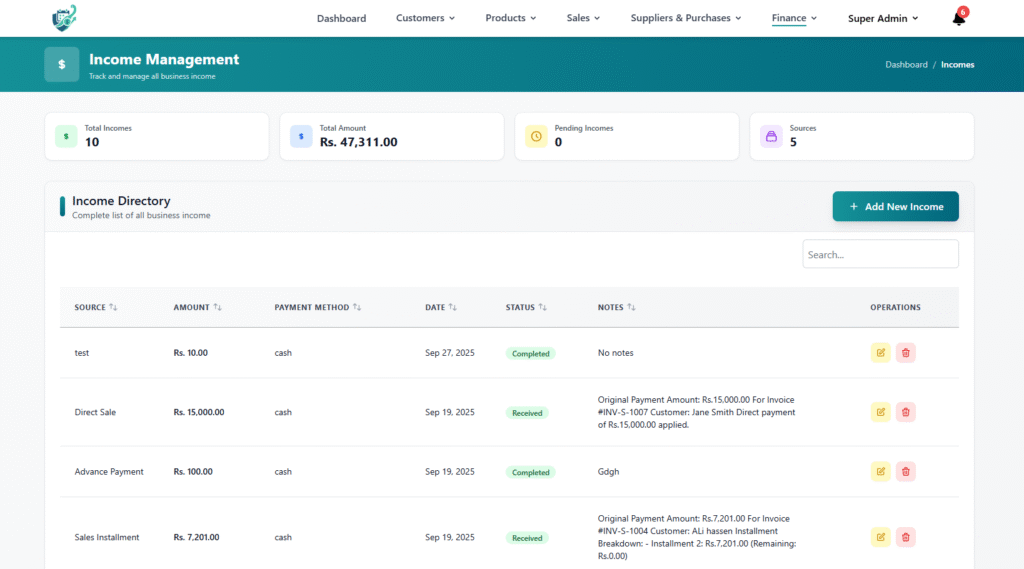Viewport: 1024px width, 569px height.
Task: Edit the 'test' income entry
Action: (880, 353)
